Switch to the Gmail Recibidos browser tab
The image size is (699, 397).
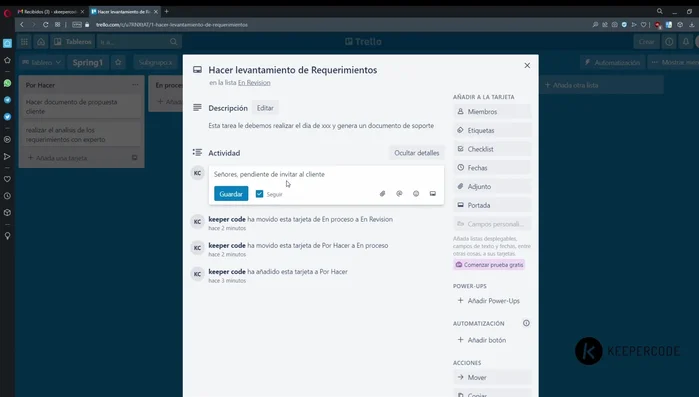(x=49, y=12)
